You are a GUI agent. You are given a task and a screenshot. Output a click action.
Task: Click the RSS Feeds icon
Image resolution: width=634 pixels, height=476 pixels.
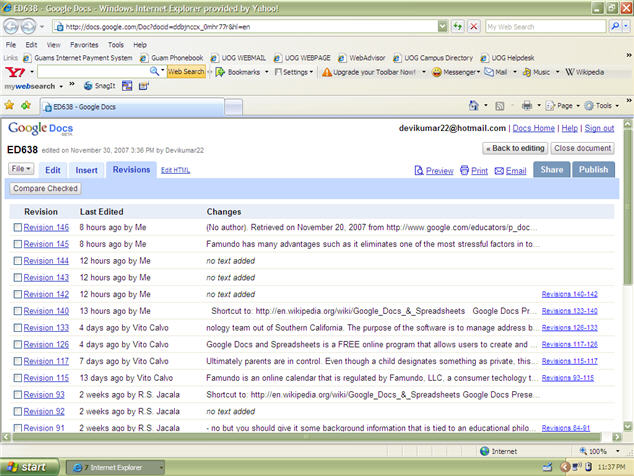click(x=500, y=106)
